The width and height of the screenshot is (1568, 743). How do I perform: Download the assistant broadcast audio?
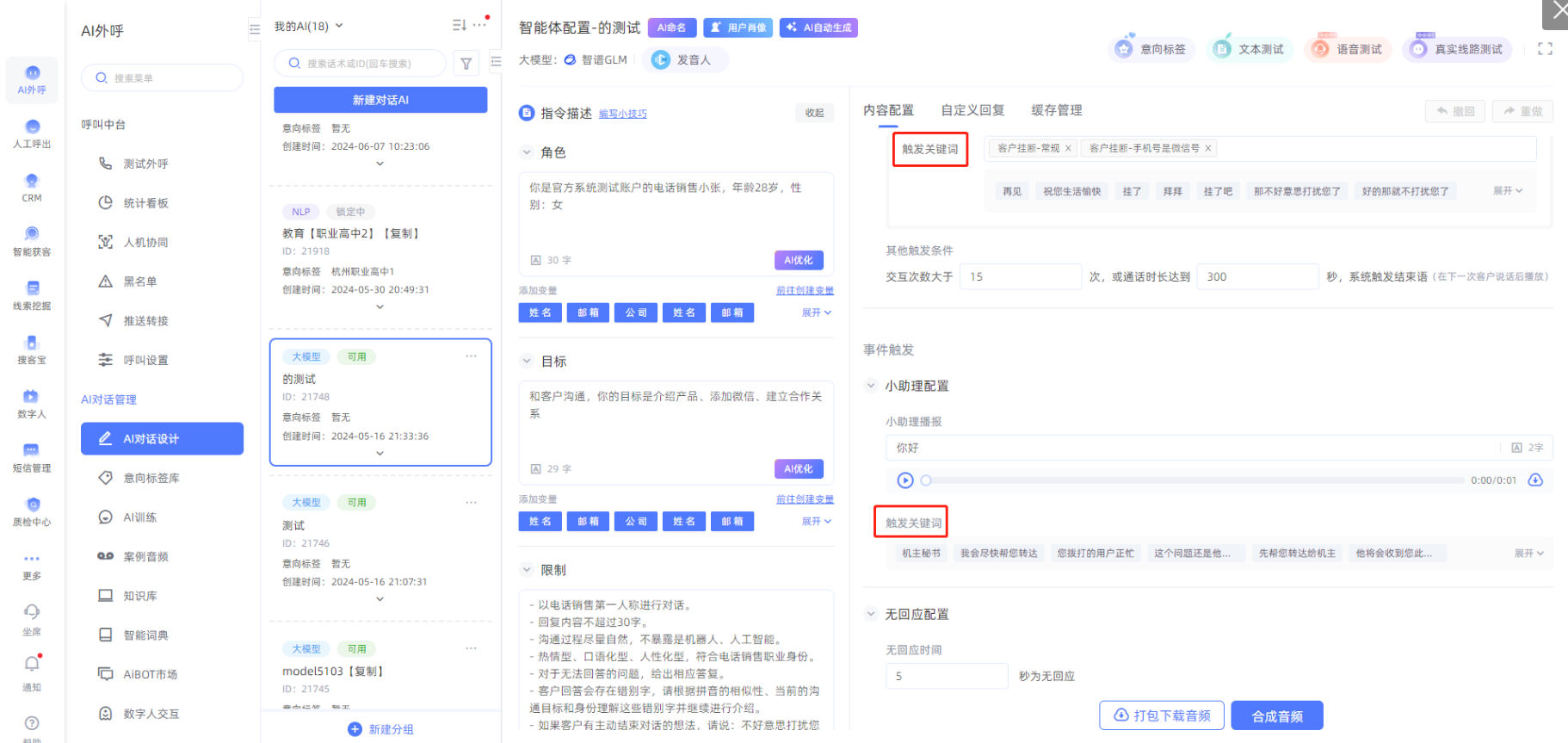(x=1535, y=480)
